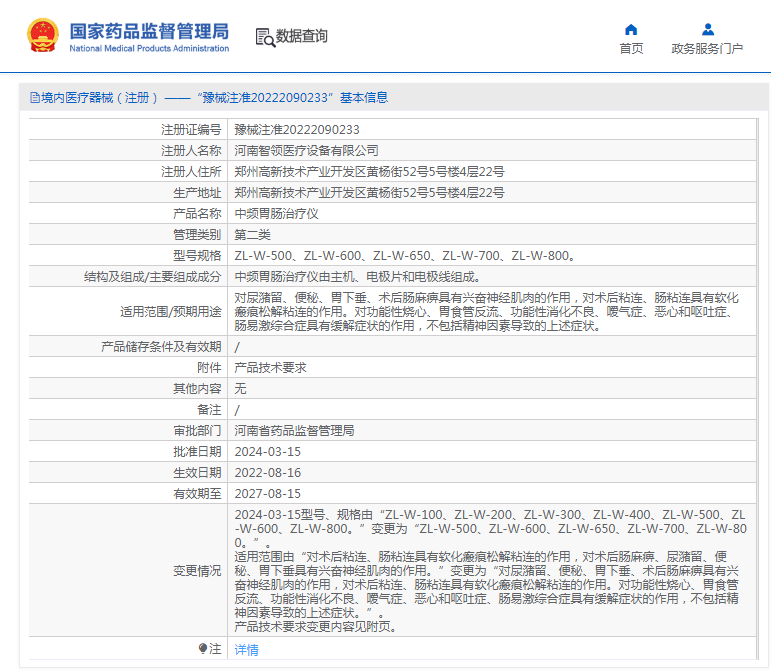Click the 批准日期 label
Image resolution: width=771 pixels, height=671 pixels.
197,452
